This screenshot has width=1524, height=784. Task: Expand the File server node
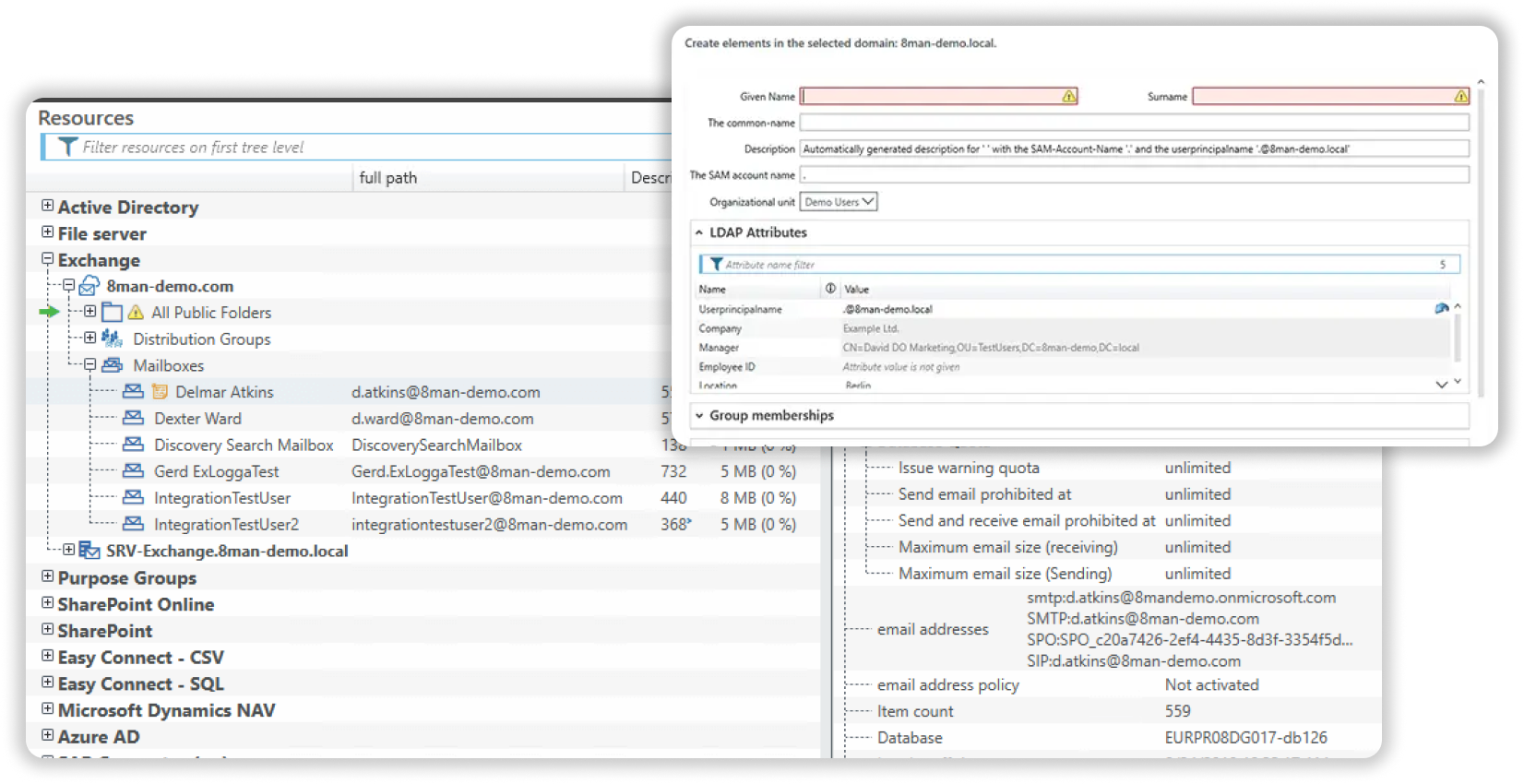point(47,232)
